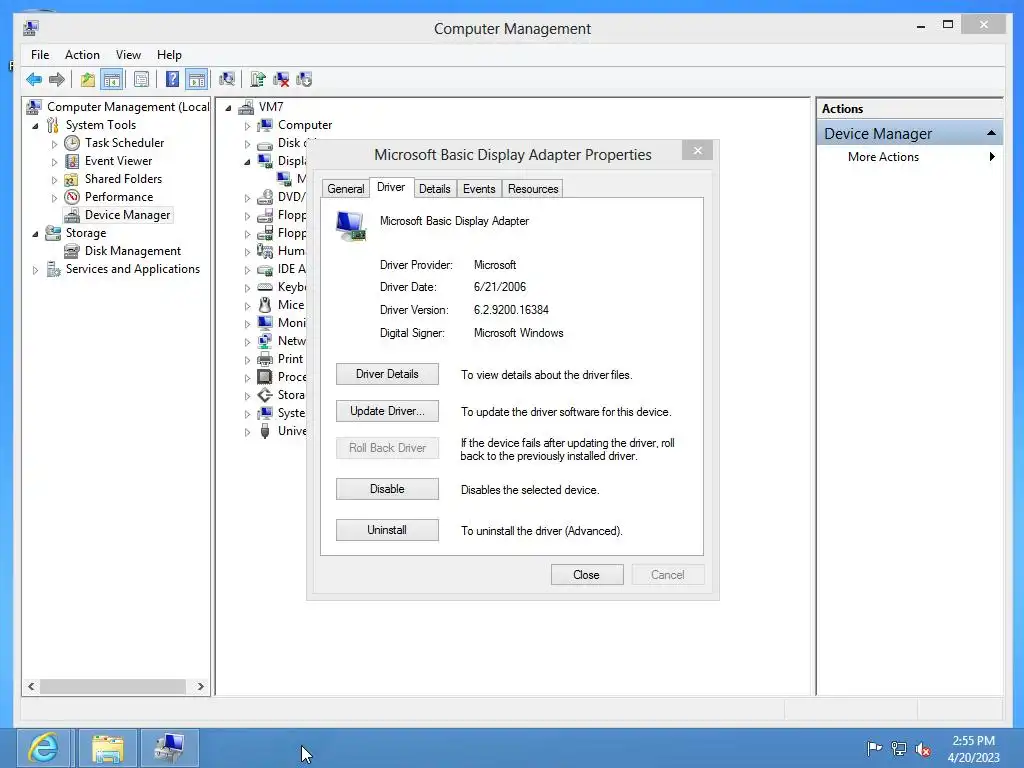Expand the Print queues device category
Viewport: 1024px width, 768px height.
248,360
